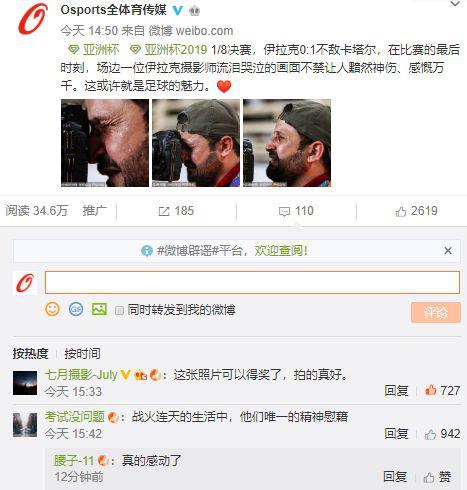
Task: Like the post with the 2619 thumbs-up icon
Action: (x=401, y=211)
